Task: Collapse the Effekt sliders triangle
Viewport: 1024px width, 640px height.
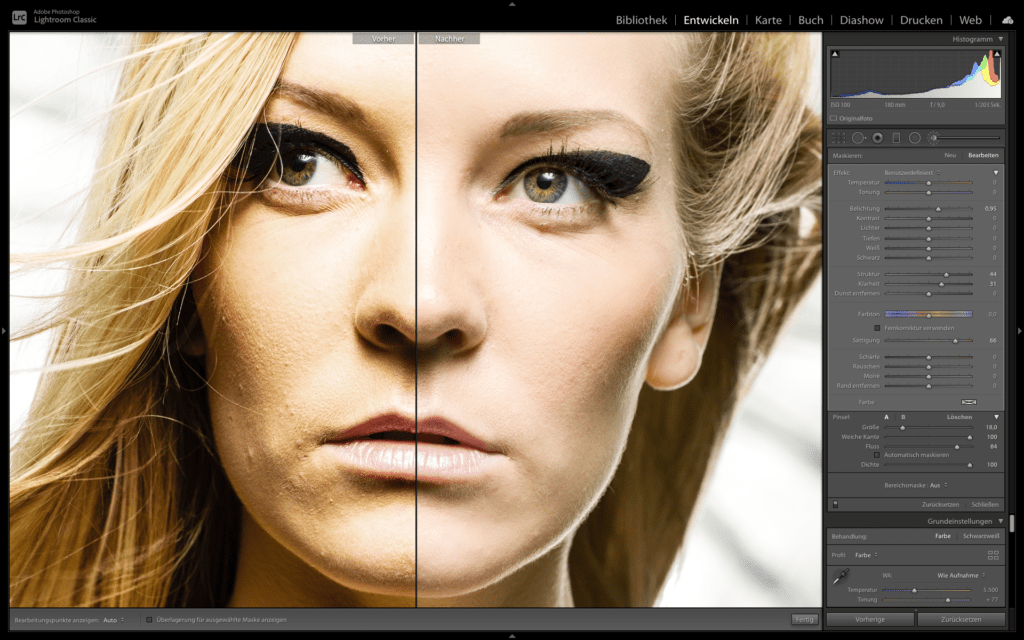Action: click(x=996, y=172)
